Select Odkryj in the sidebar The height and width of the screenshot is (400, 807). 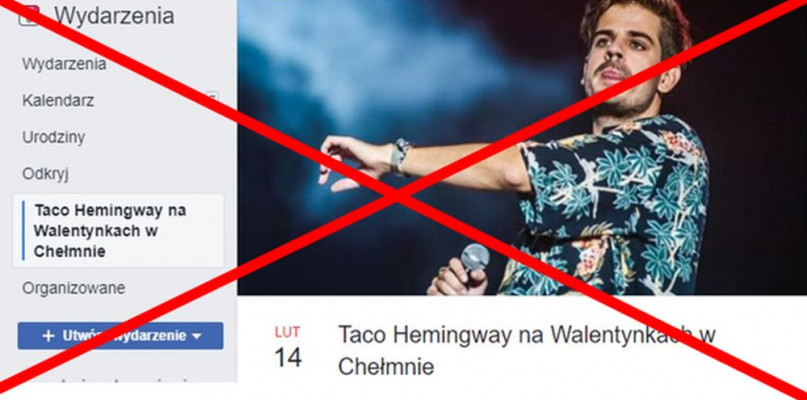[x=45, y=175]
